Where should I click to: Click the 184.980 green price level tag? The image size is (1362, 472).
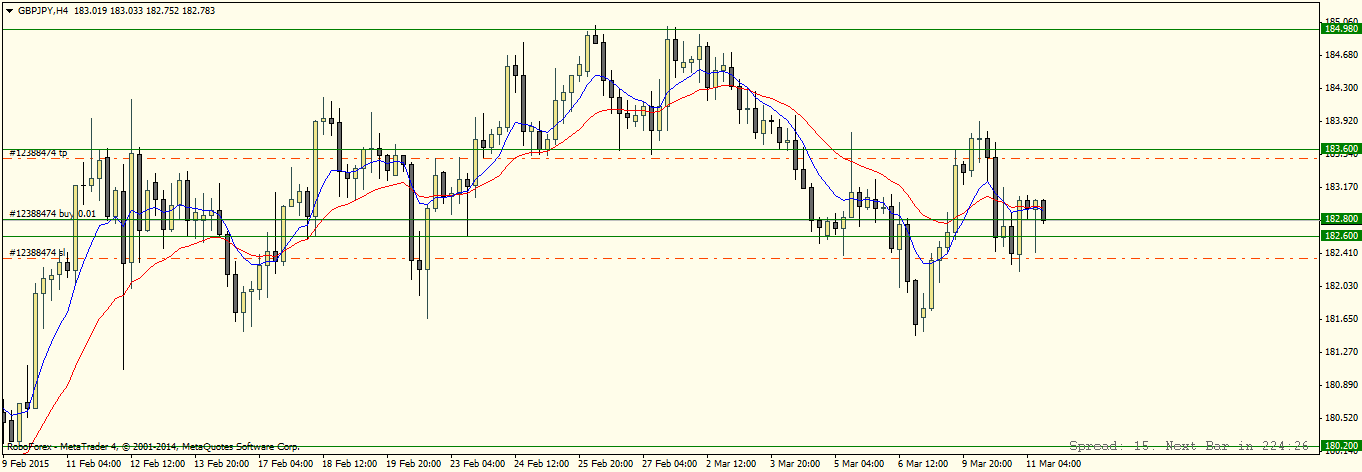point(1341,29)
